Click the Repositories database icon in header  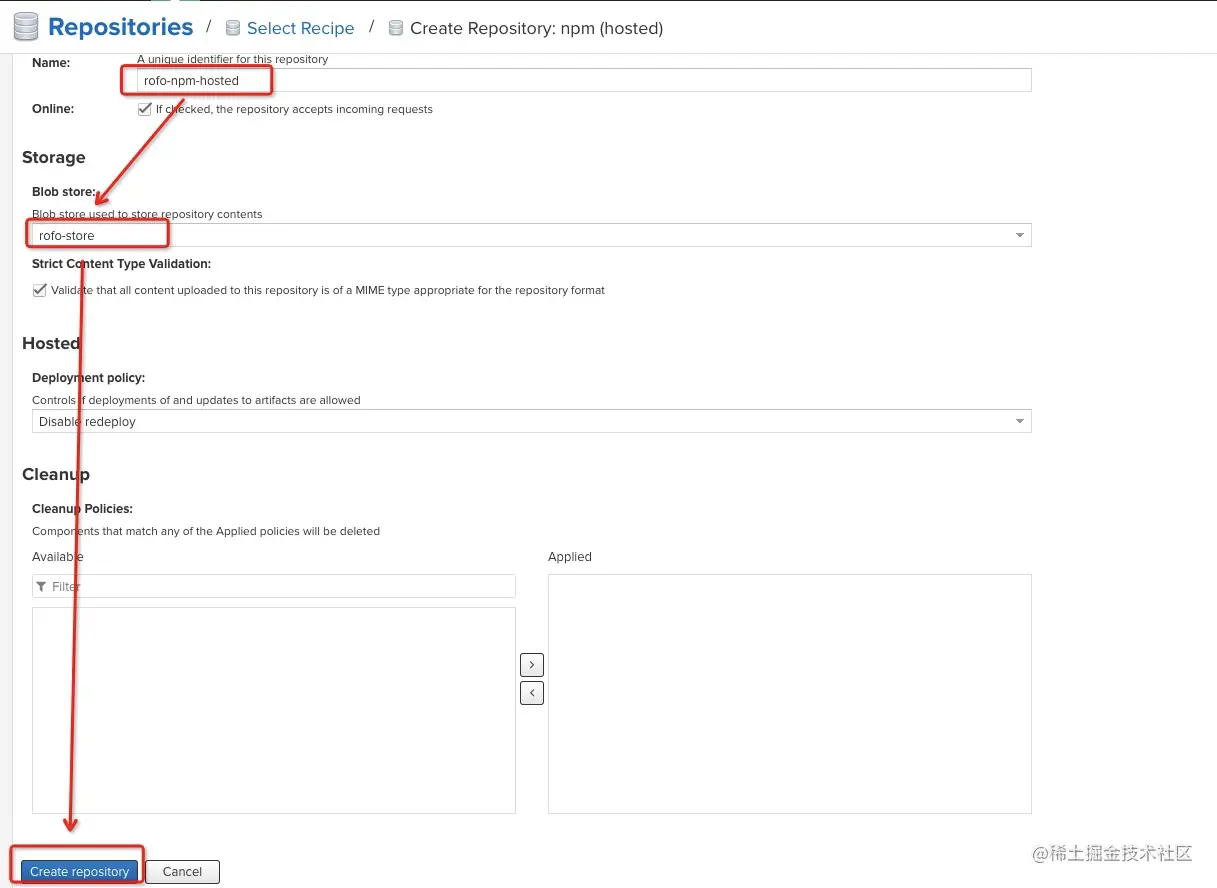coord(26,27)
